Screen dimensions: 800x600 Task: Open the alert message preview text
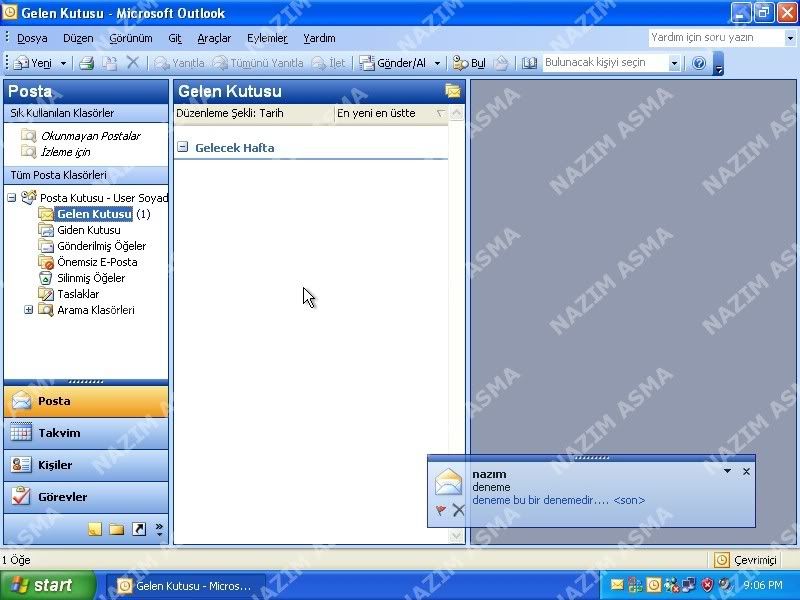(559, 501)
